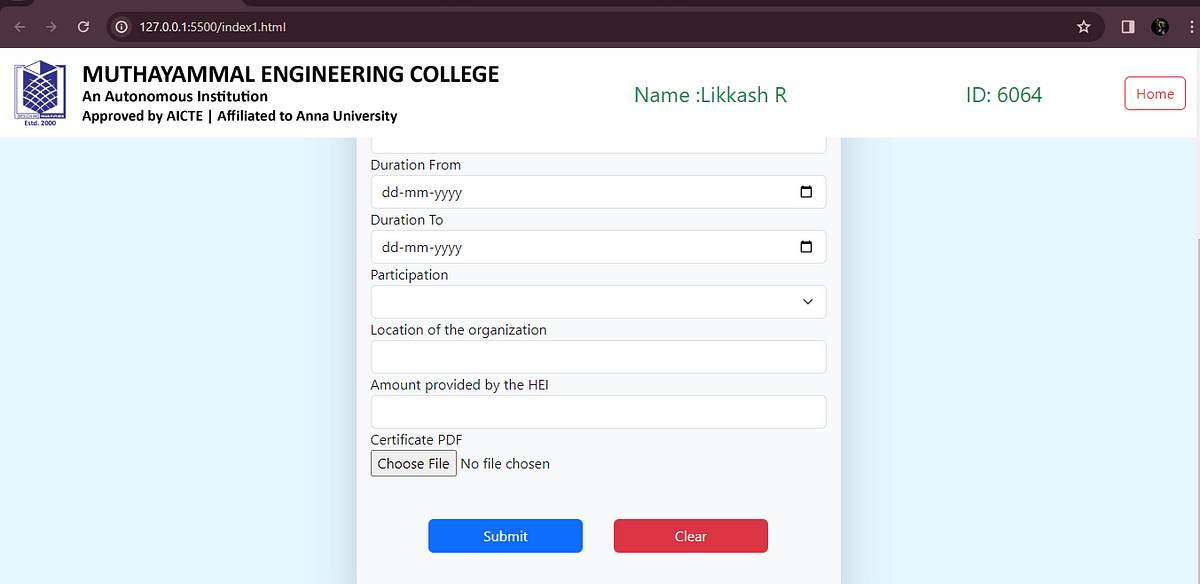This screenshot has width=1200, height=584.
Task: Click the browser address bar URL
Action: [213, 27]
